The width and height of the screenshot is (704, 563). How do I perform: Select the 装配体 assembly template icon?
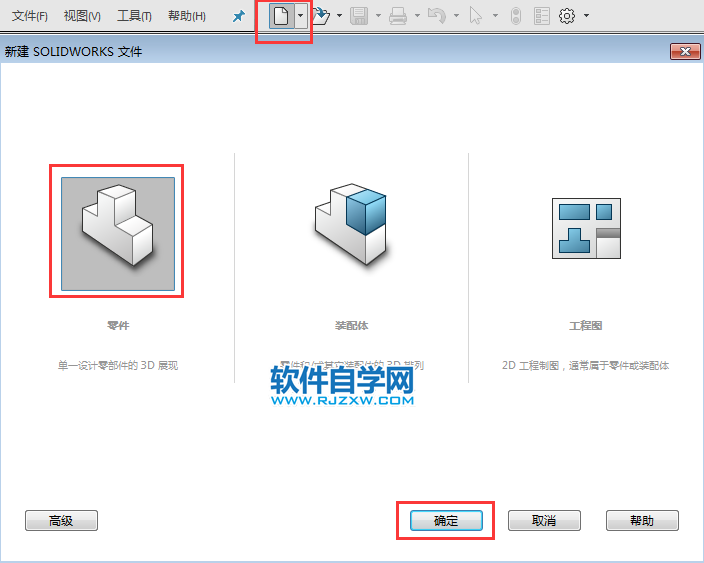351,224
